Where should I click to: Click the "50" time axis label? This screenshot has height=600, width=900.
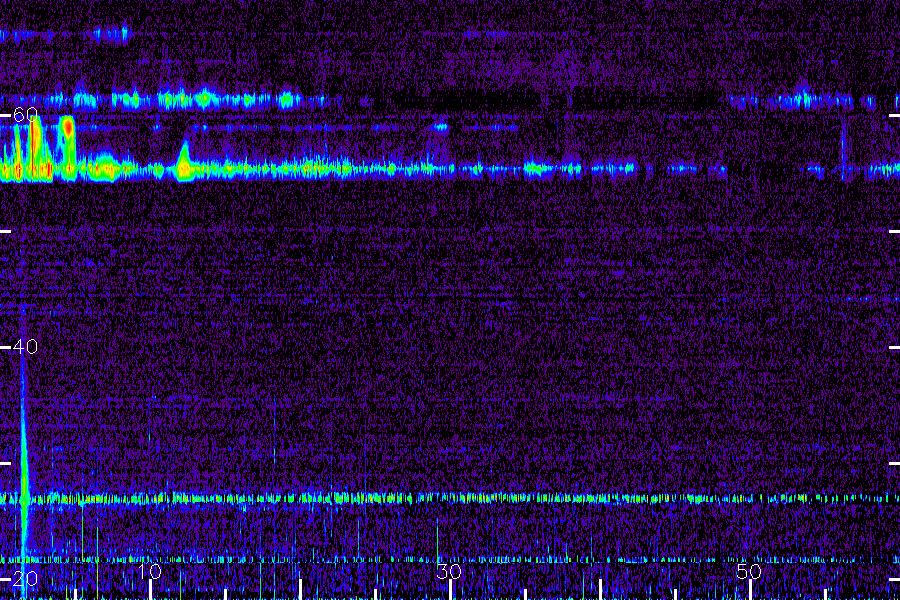pos(749,571)
